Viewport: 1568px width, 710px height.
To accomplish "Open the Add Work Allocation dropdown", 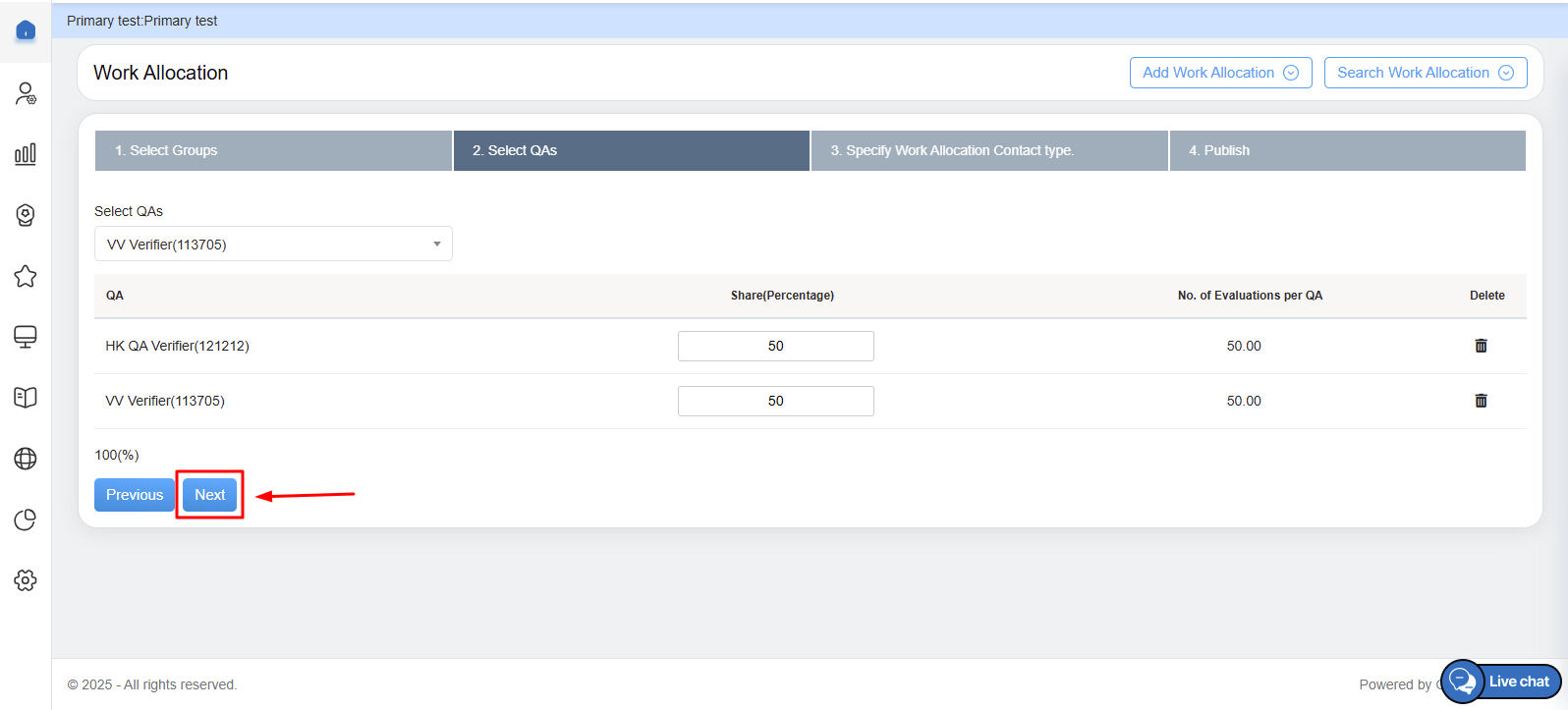I will pyautogui.click(x=1220, y=73).
